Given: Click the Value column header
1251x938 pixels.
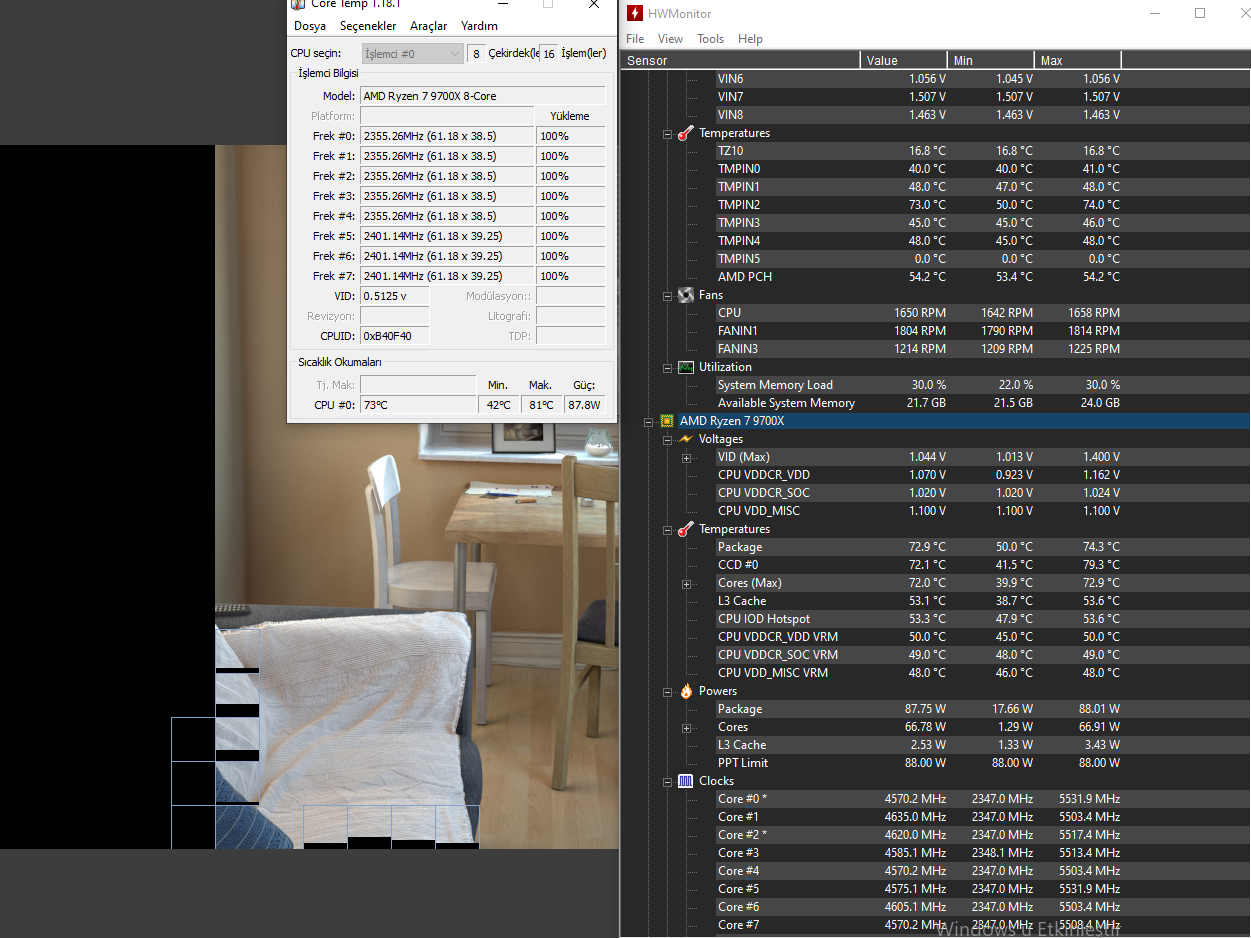Looking at the screenshot, I should (904, 60).
